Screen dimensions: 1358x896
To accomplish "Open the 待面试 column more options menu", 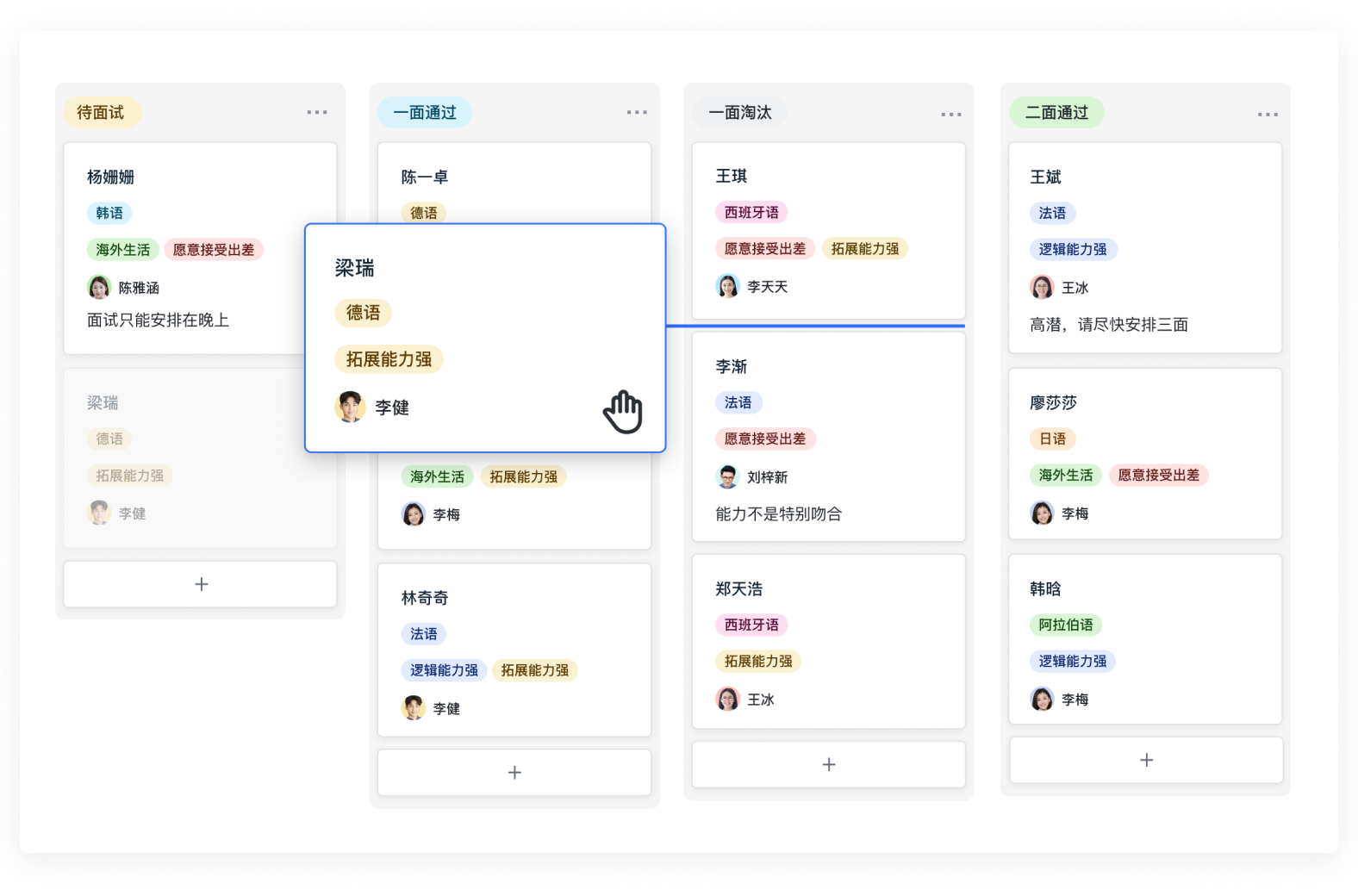I will point(316,112).
